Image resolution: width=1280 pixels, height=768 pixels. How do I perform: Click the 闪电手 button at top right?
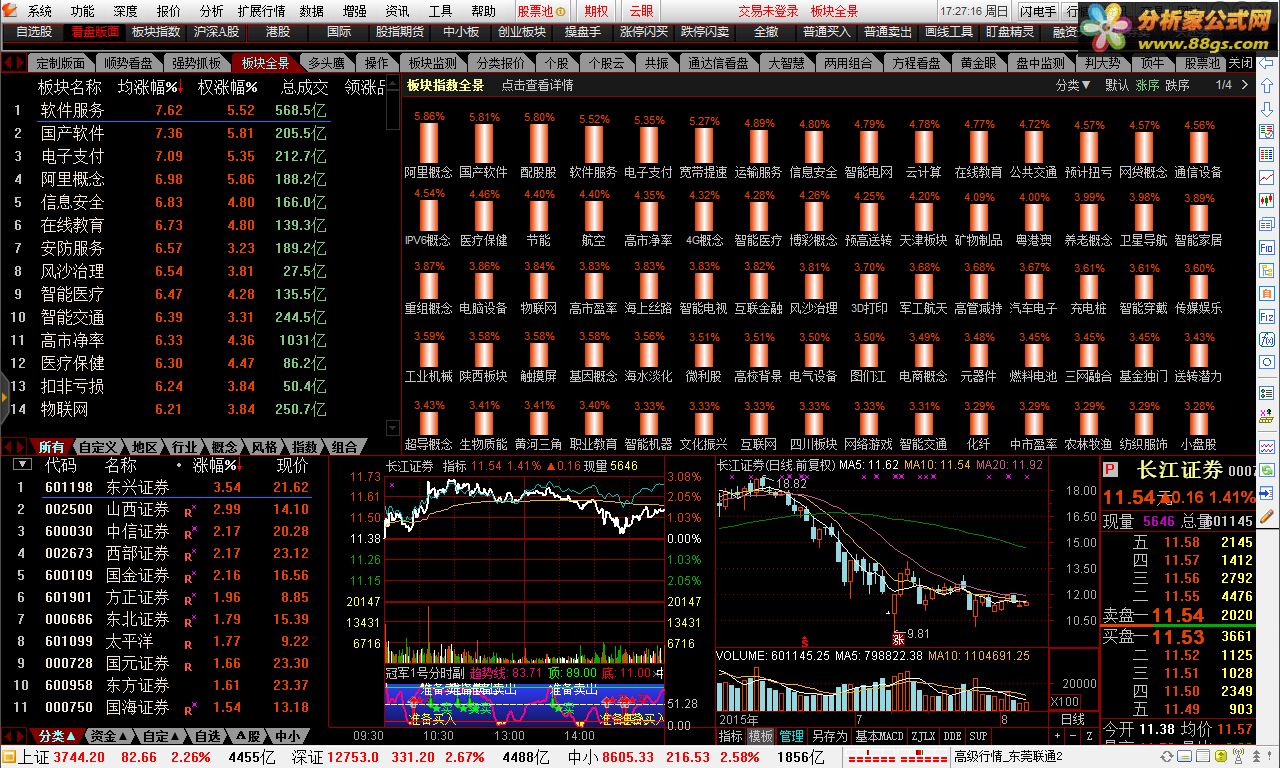click(1037, 11)
